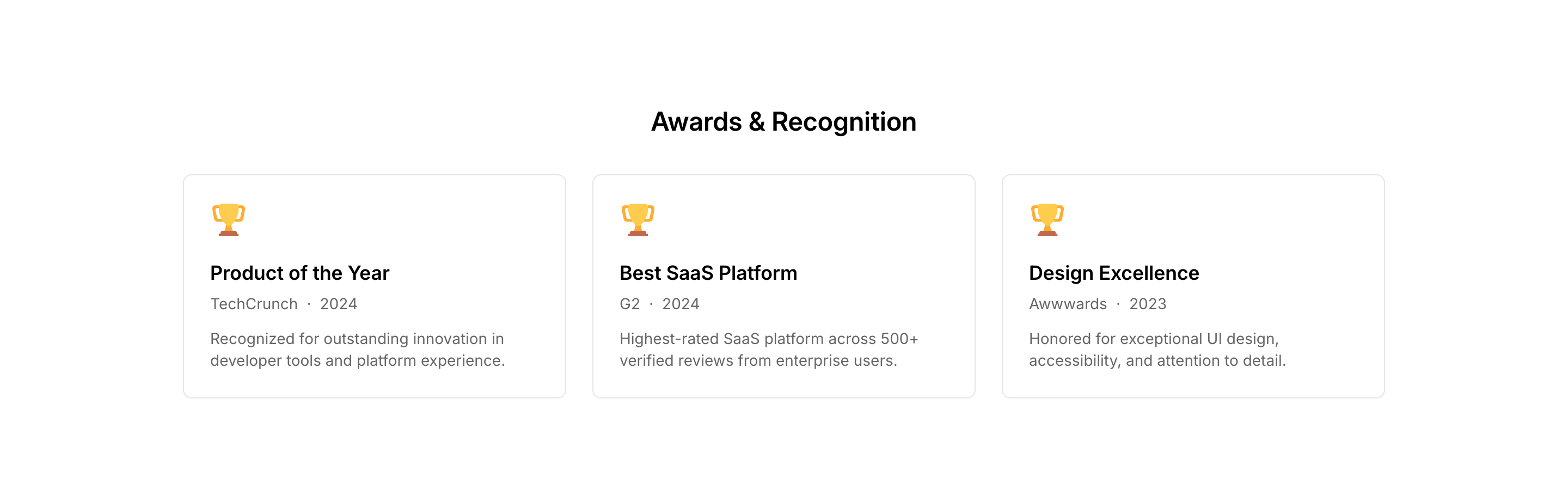Click the trophy icon above Product of the Year
The height and width of the screenshot is (503, 1568).
tap(228, 220)
